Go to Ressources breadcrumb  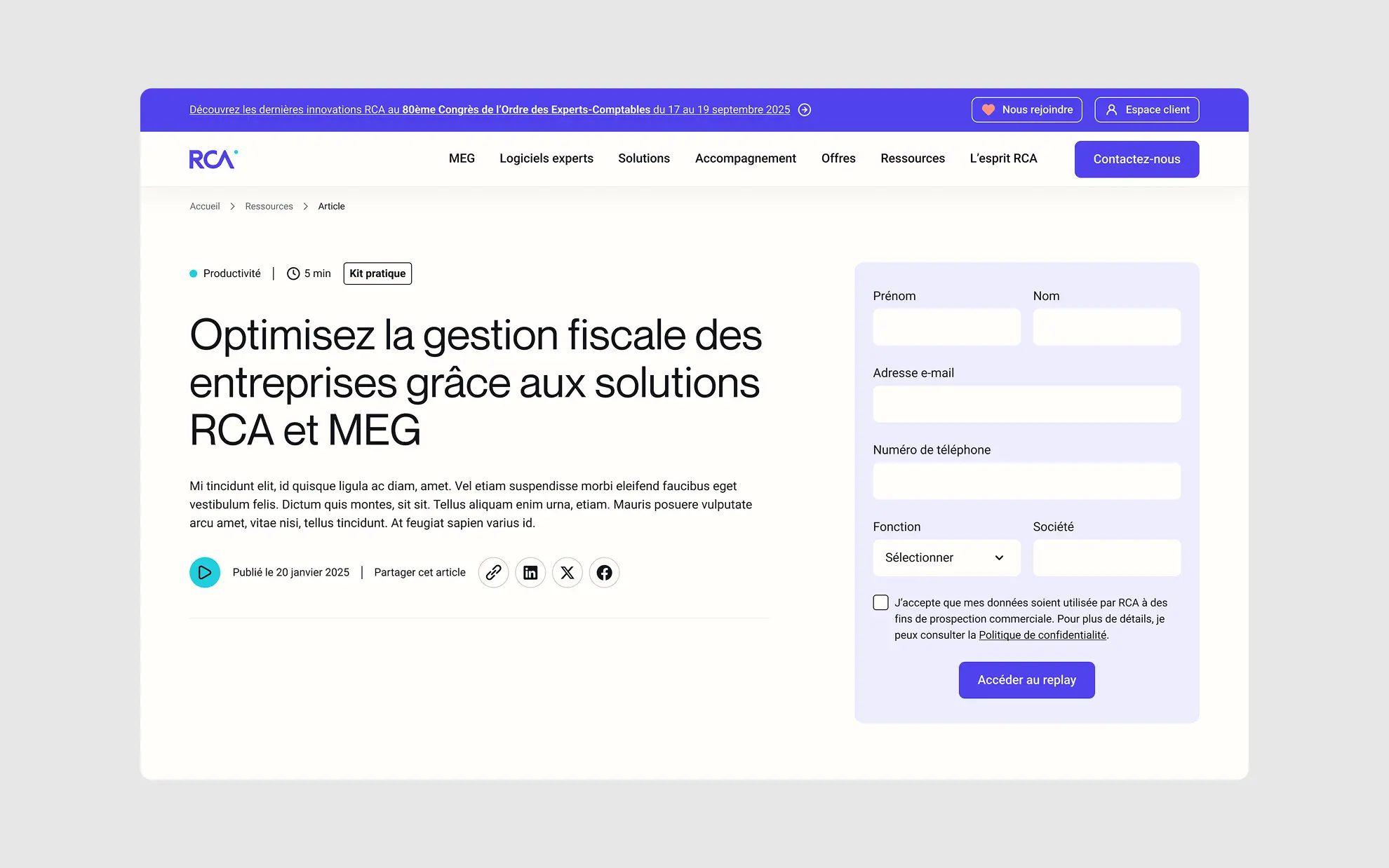coord(269,206)
